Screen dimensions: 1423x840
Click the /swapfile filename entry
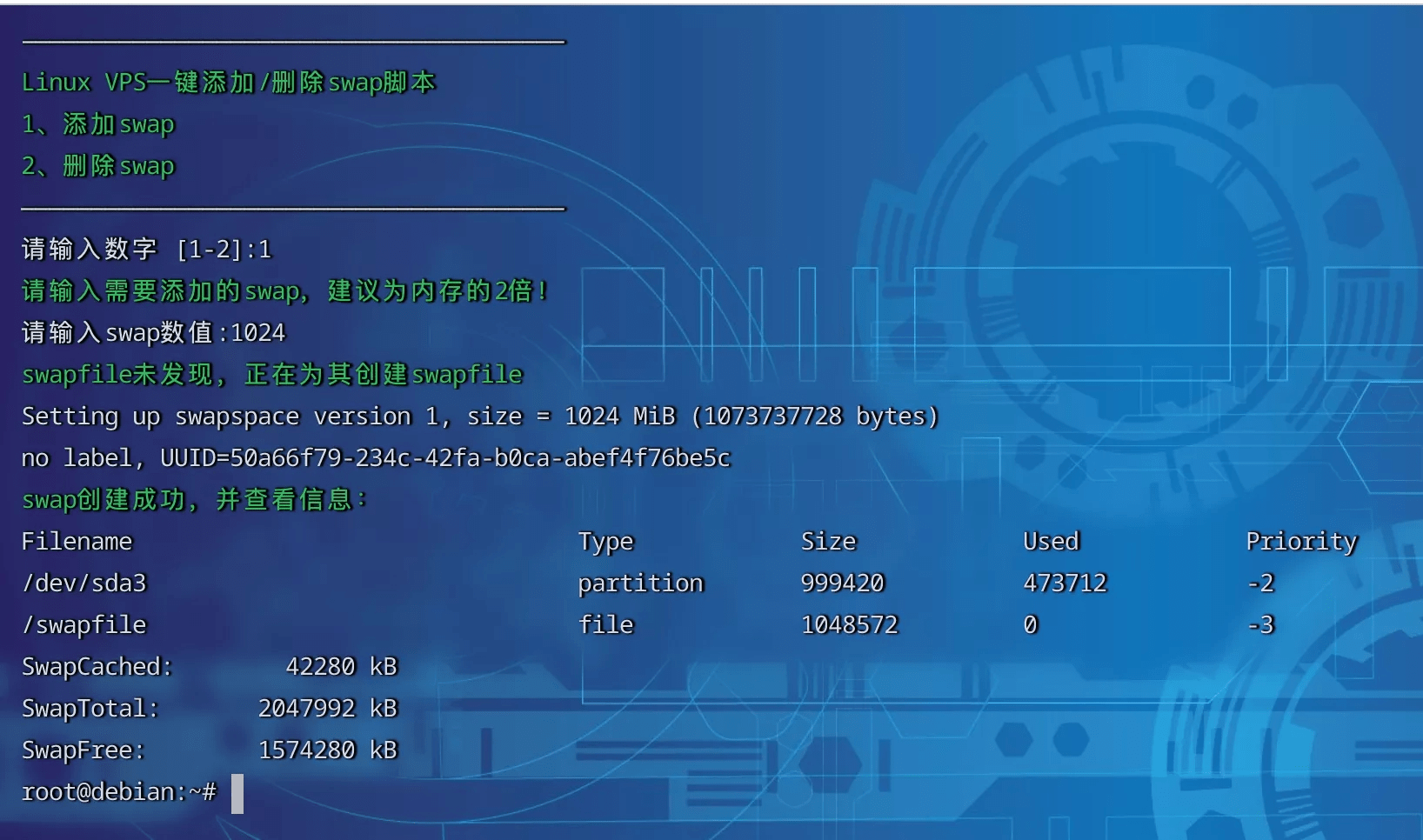pos(84,625)
